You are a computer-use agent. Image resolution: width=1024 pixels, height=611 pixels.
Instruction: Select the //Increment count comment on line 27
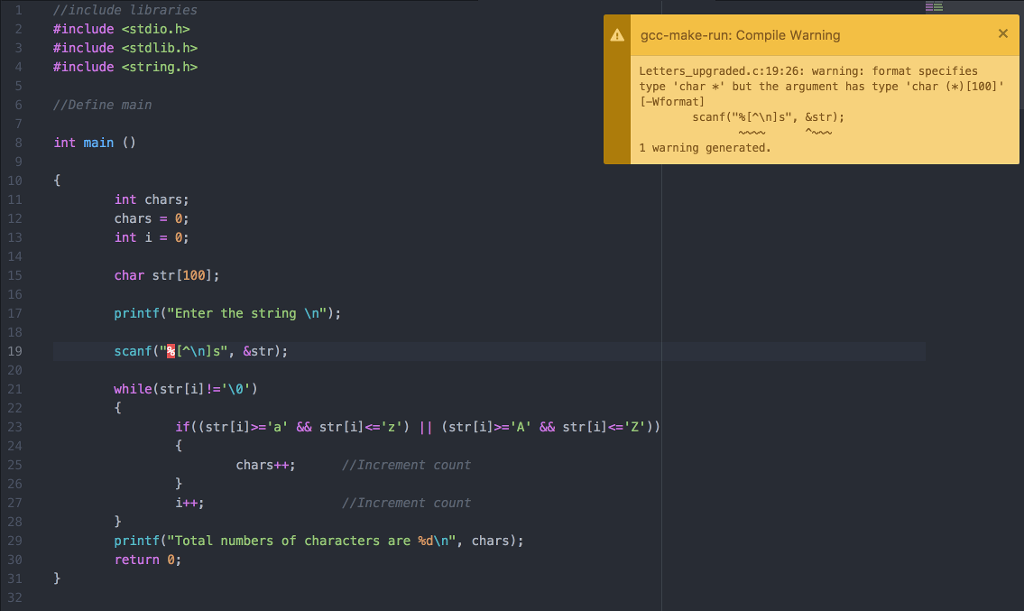[x=406, y=502]
